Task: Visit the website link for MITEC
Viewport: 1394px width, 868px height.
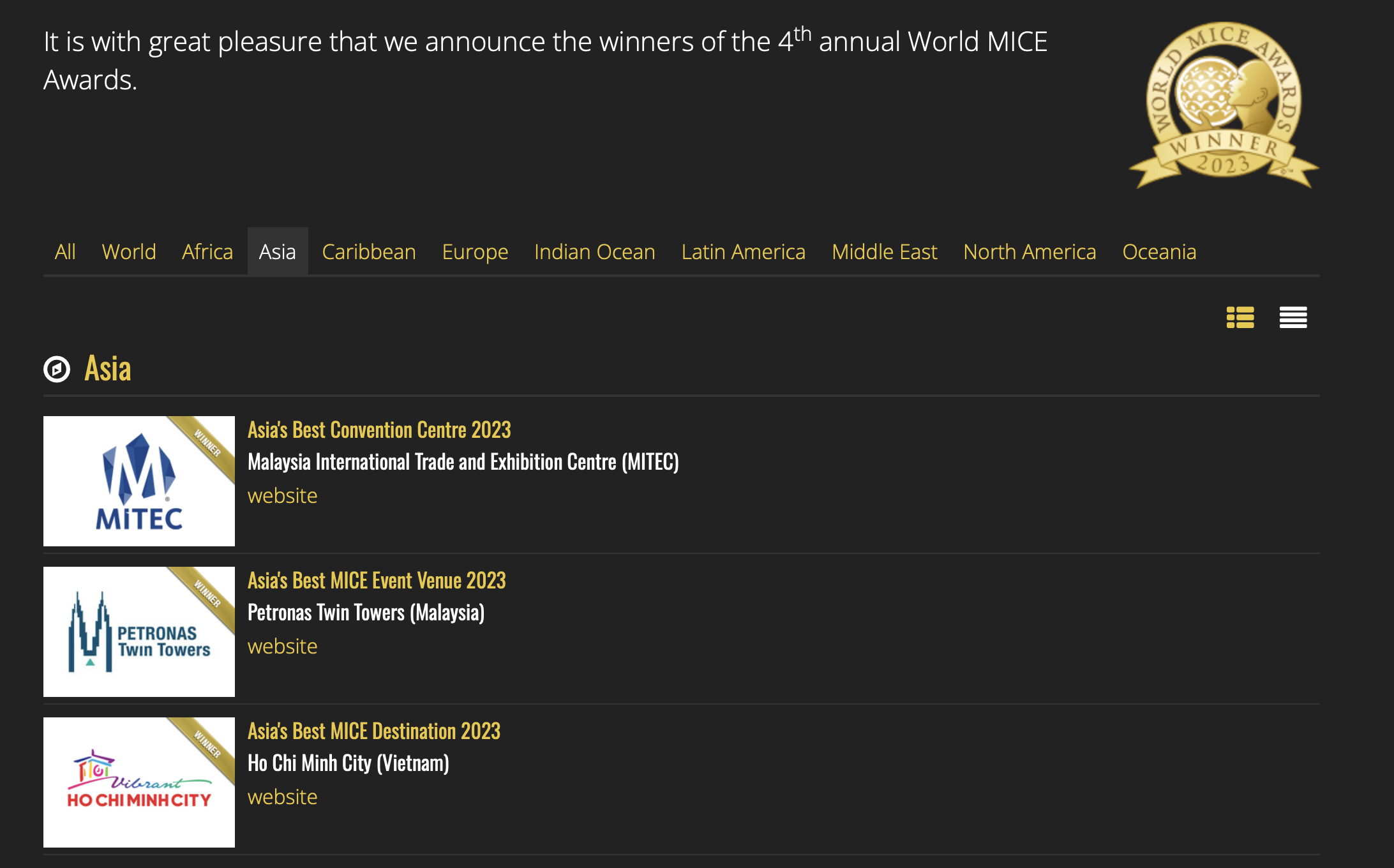Action: click(282, 496)
